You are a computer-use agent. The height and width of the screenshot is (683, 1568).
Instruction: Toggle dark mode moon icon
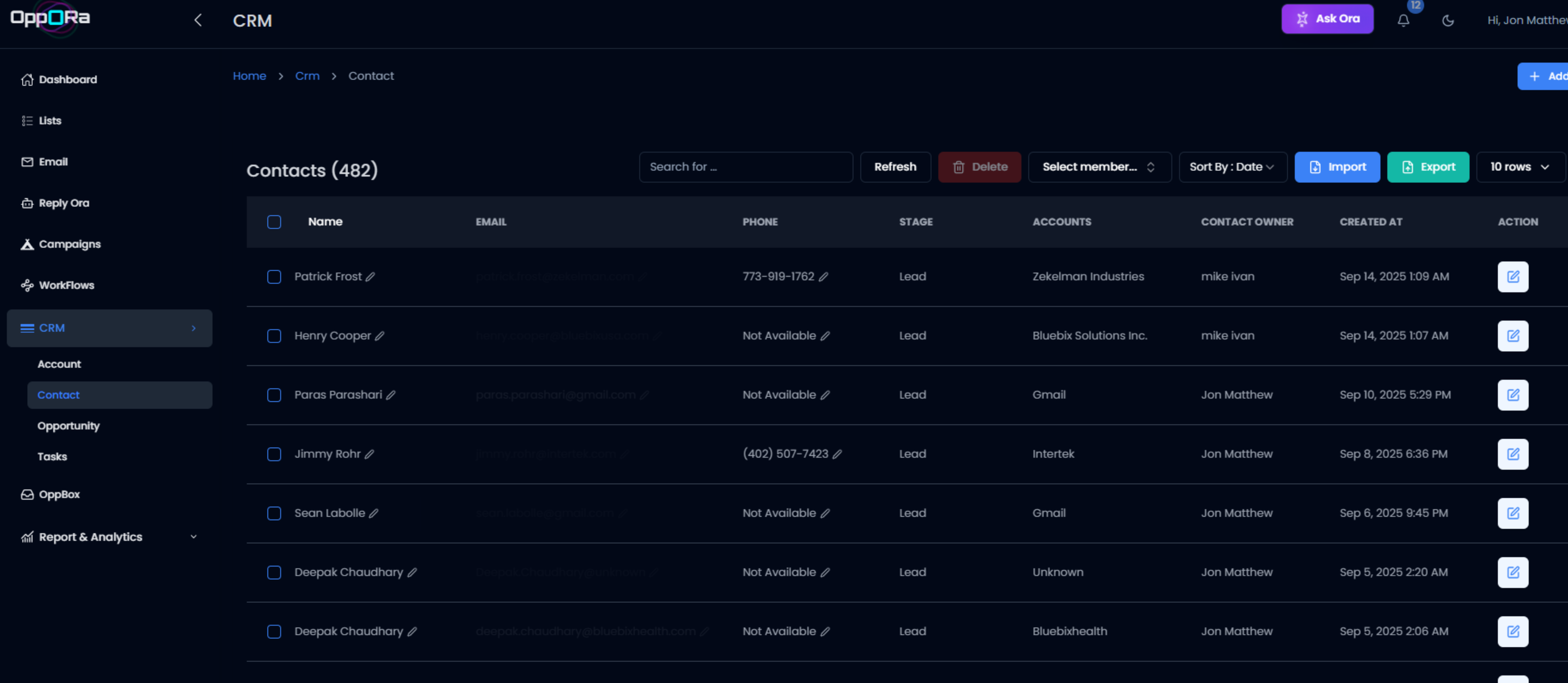point(1448,21)
